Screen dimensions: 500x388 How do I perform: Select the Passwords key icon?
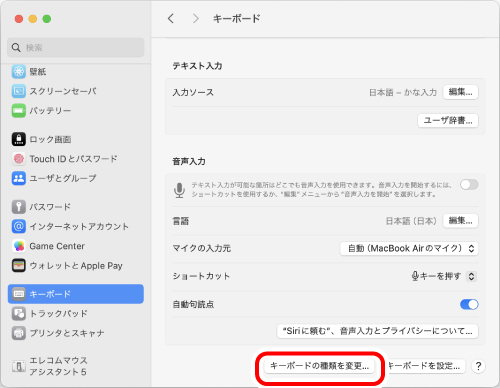click(x=19, y=207)
